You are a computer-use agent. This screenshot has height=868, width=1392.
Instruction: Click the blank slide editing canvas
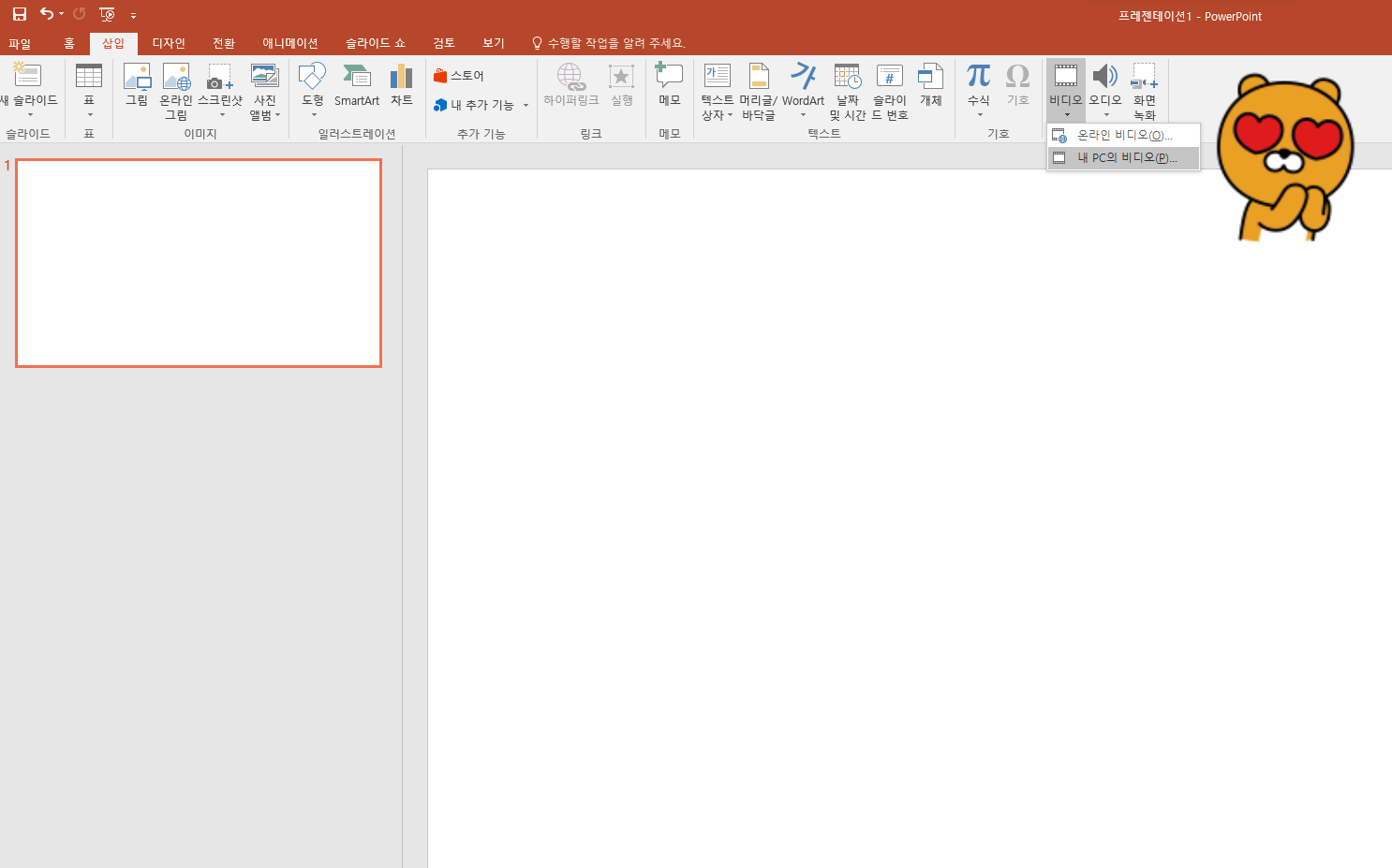coord(909,519)
